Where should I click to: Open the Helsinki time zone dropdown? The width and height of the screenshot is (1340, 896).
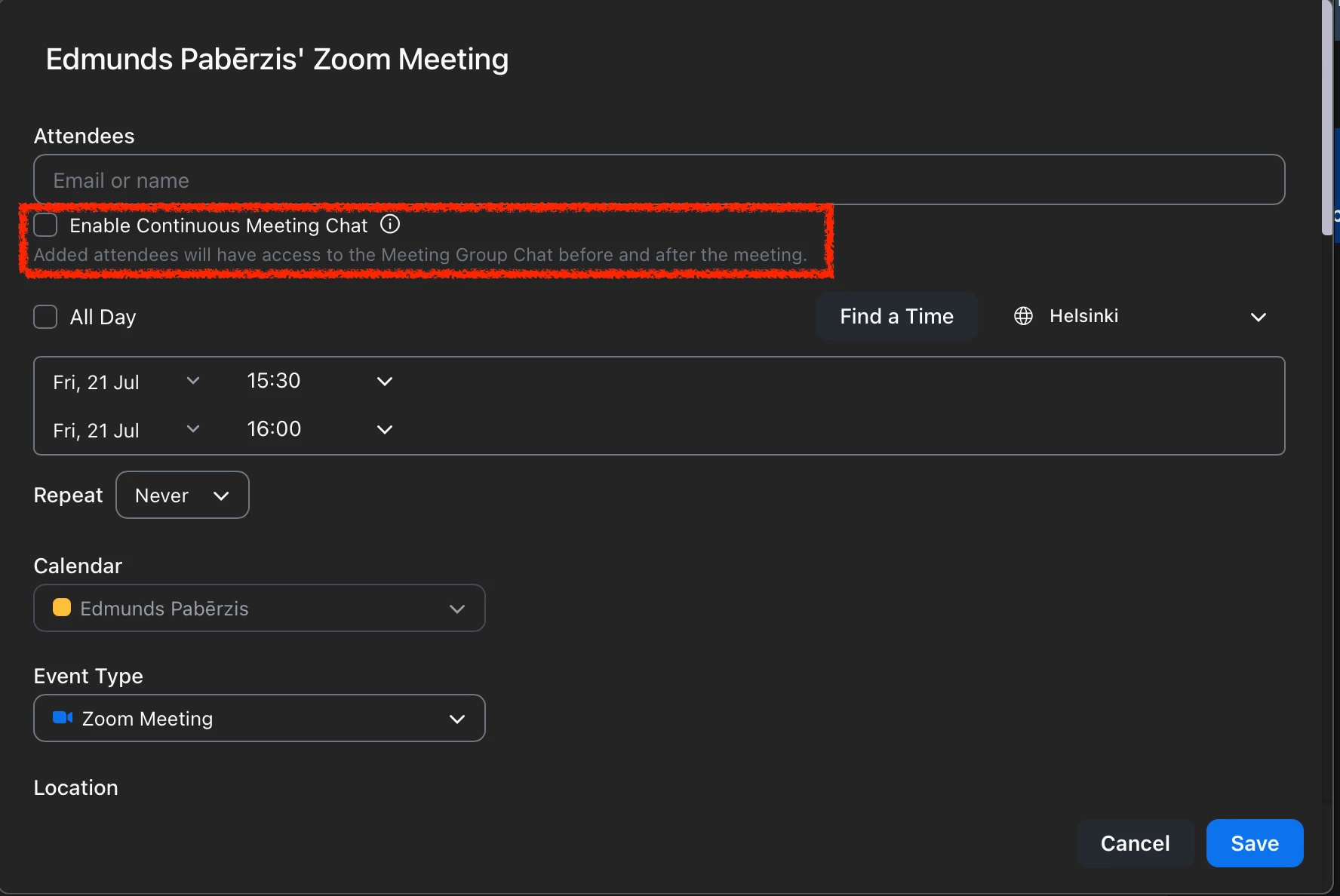1140,316
